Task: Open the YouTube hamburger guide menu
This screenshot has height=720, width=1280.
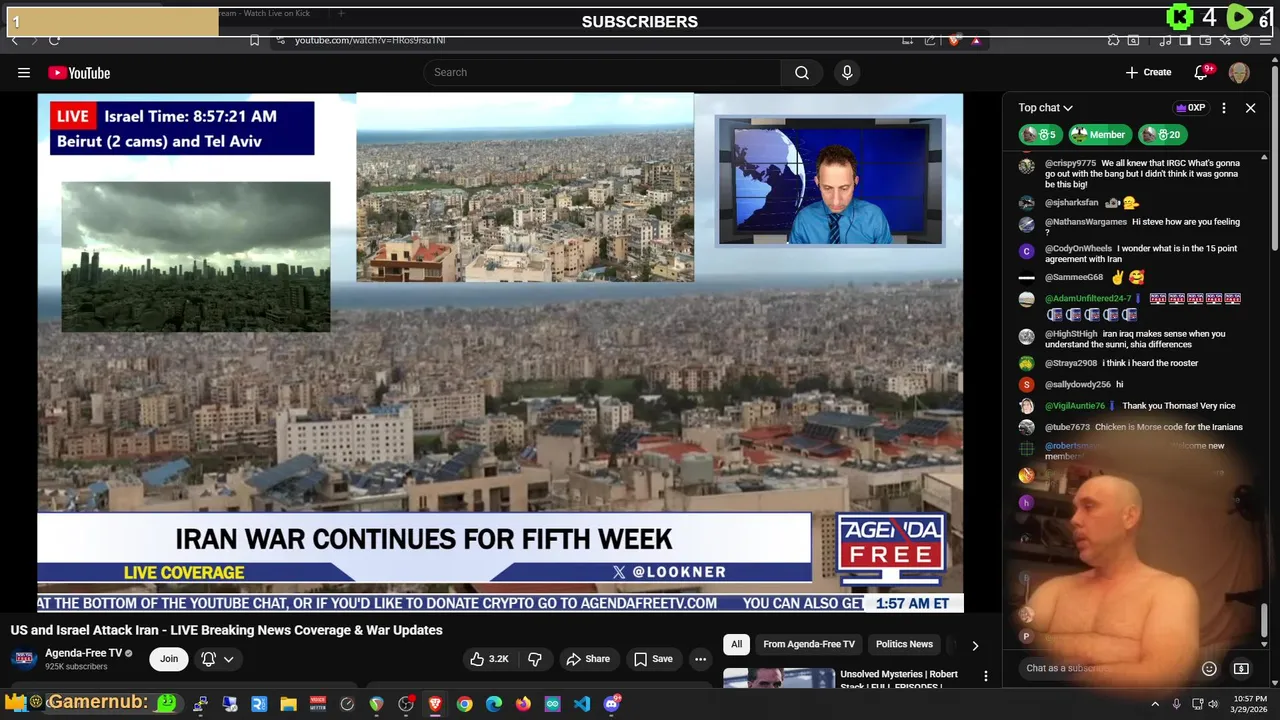Action: 24,72
